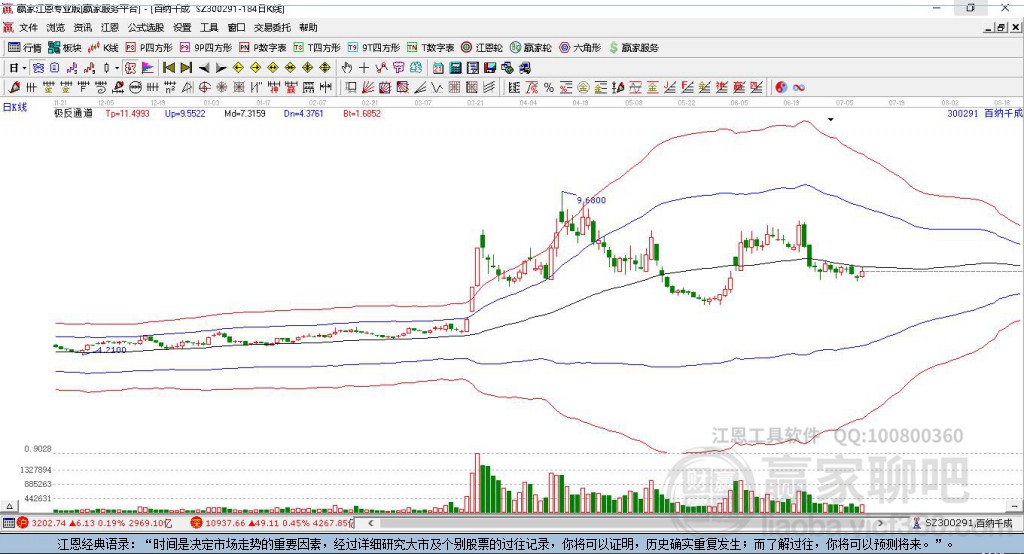The width and height of the screenshot is (1024, 554).
Task: Open 赢家服务 with the dollar icon
Action: 633,48
